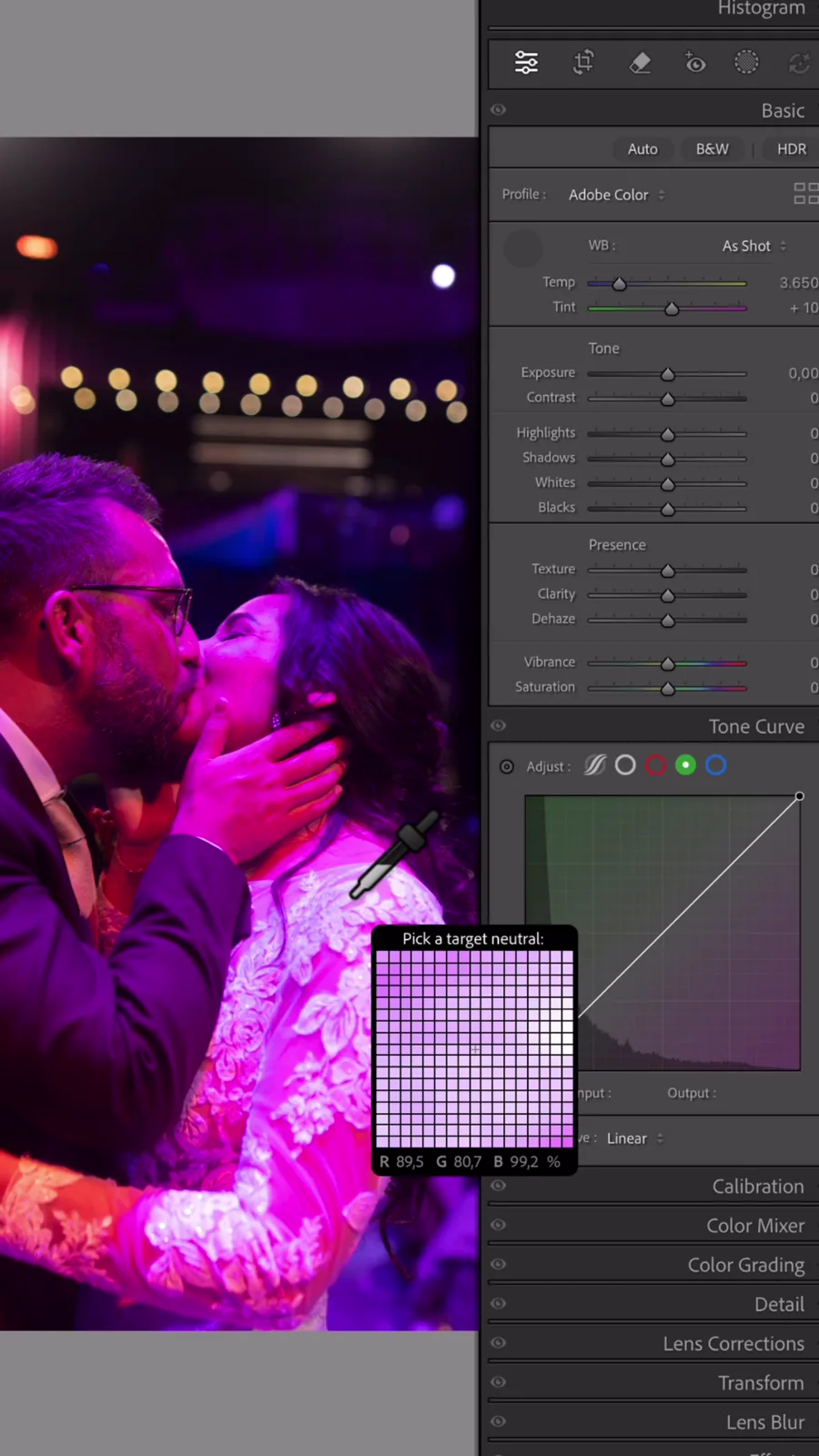The width and height of the screenshot is (819, 1456).
Task: Click the Vibrance slider handle
Action: 668,663
